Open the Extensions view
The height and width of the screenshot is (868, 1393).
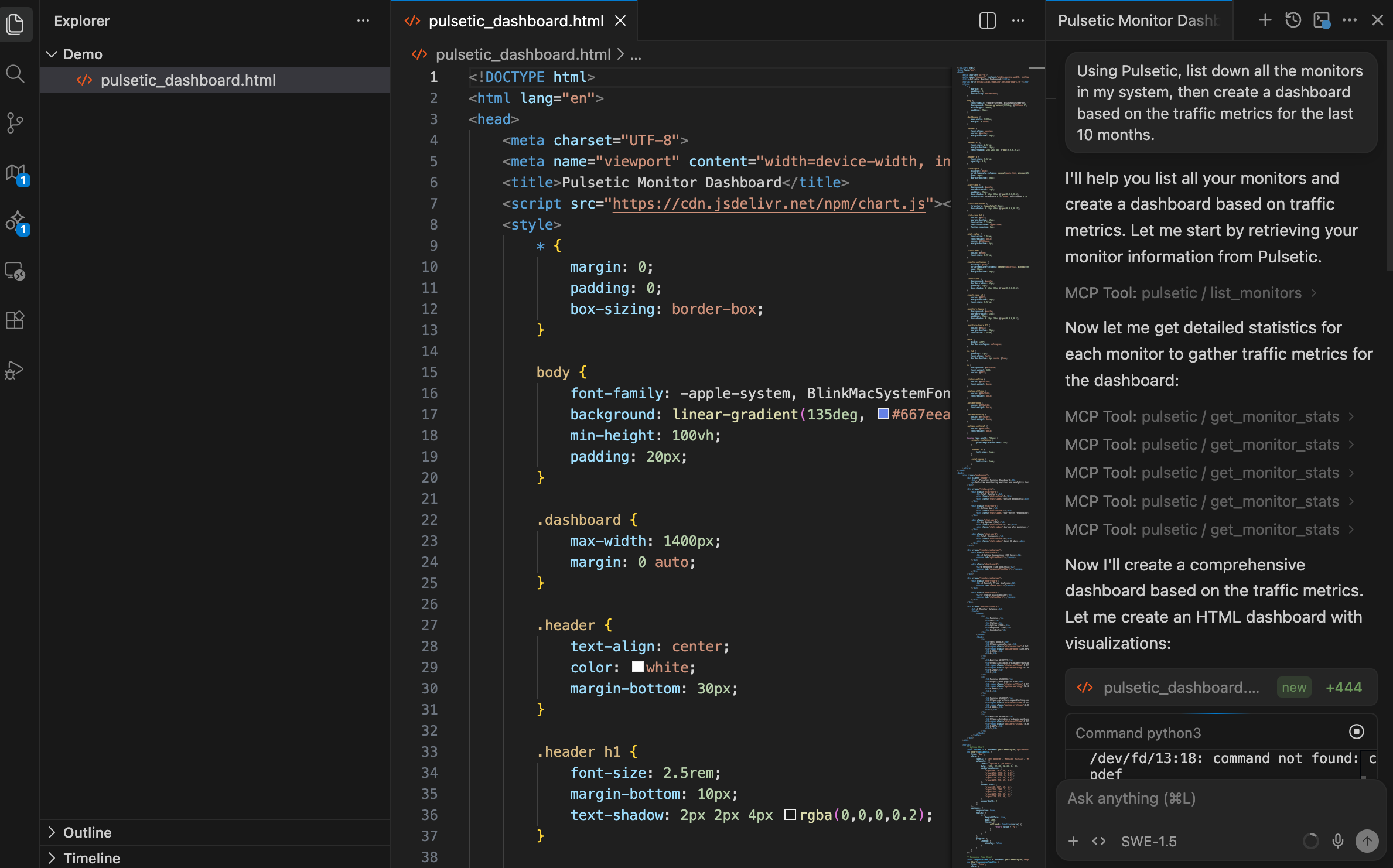point(16,320)
